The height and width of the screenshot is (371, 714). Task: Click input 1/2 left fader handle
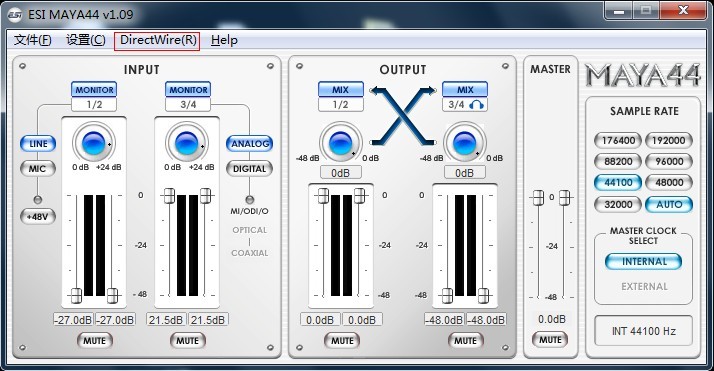coord(76,295)
